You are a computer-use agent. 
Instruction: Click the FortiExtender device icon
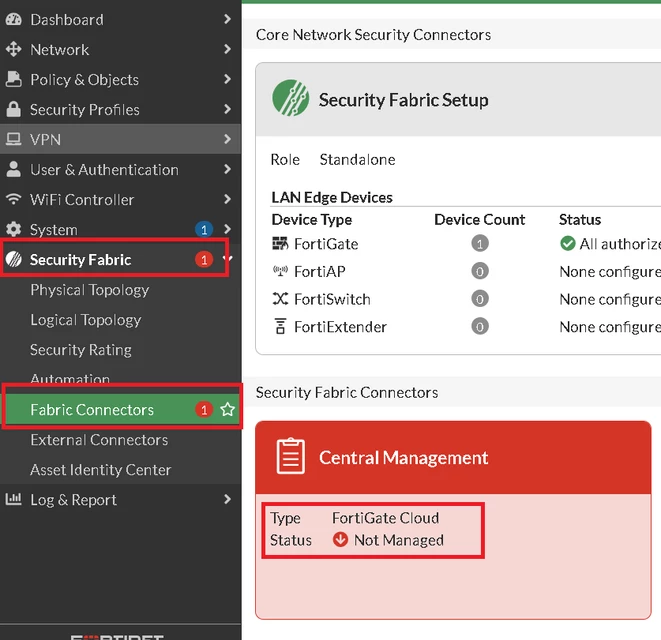[x=280, y=326]
